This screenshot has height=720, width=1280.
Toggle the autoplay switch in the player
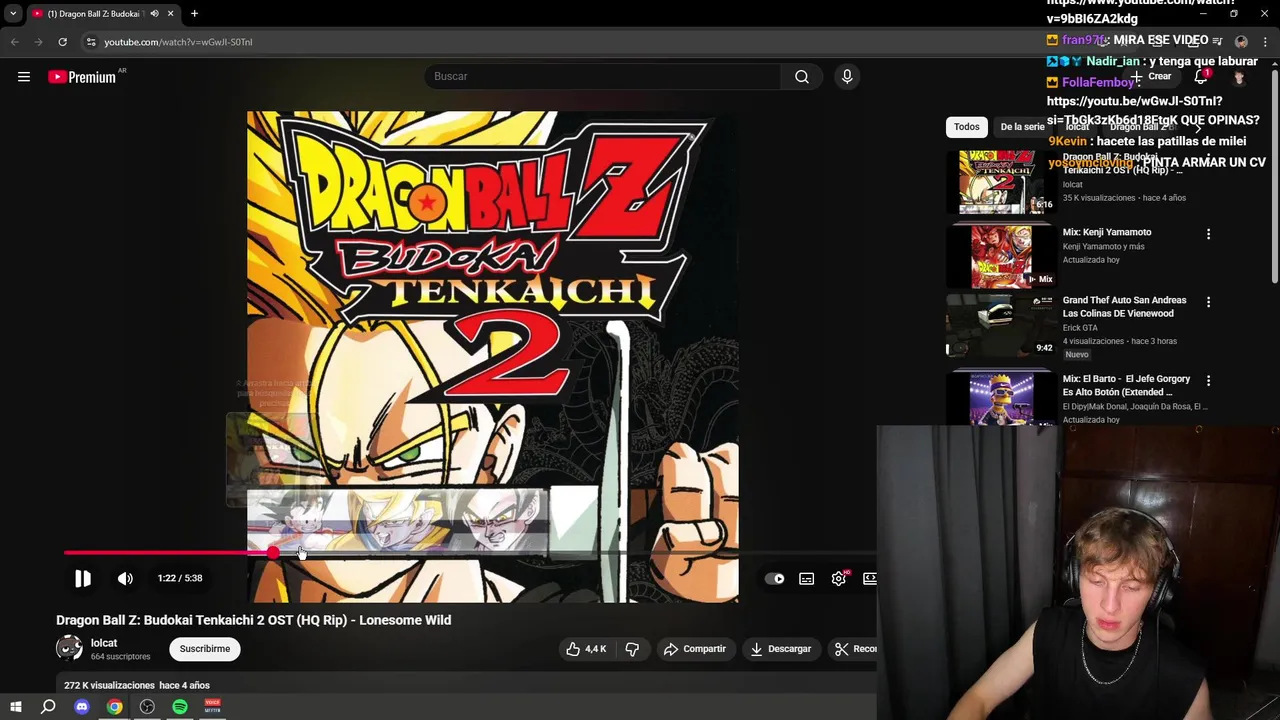tap(774, 578)
